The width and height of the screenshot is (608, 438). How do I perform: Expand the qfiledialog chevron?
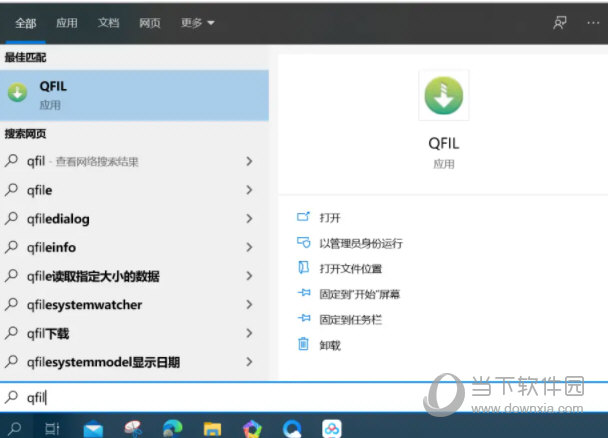click(249, 219)
